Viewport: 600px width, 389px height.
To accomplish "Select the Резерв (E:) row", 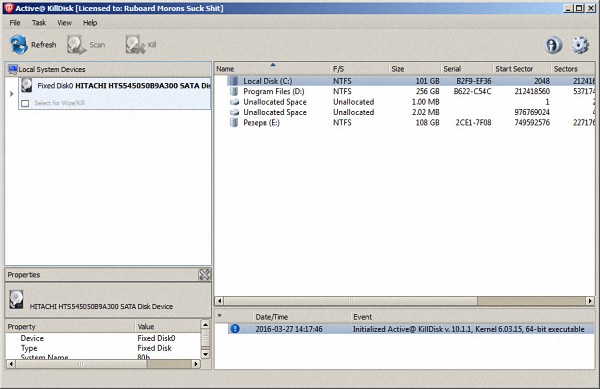I will (x=411, y=123).
